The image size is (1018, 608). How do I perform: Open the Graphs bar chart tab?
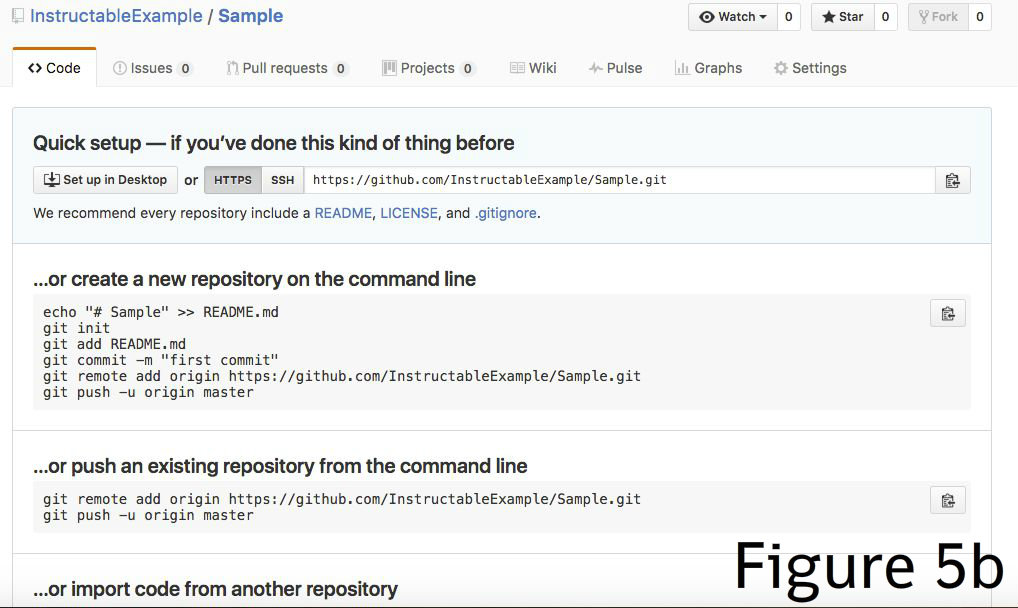pyautogui.click(x=708, y=68)
